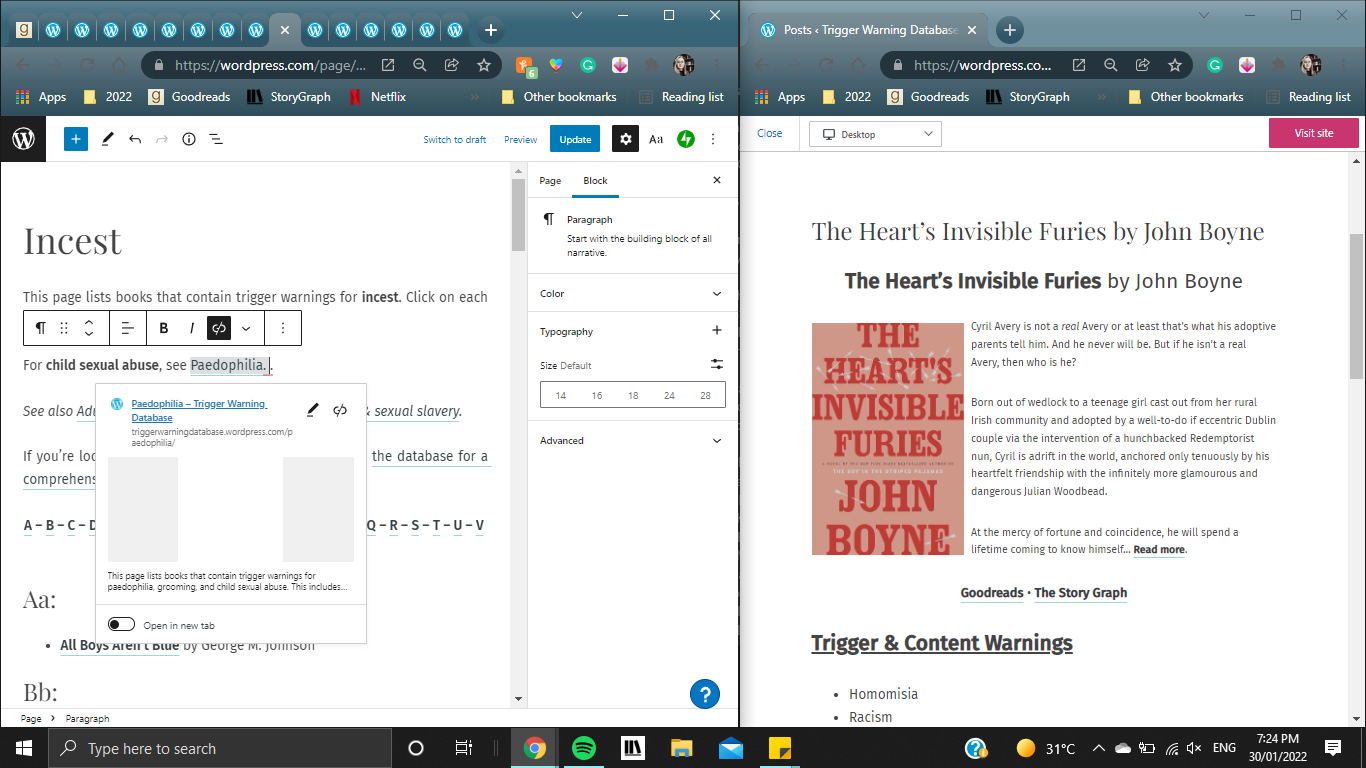
Task: Click the Bold formatting button
Action: pyautogui.click(x=164, y=328)
